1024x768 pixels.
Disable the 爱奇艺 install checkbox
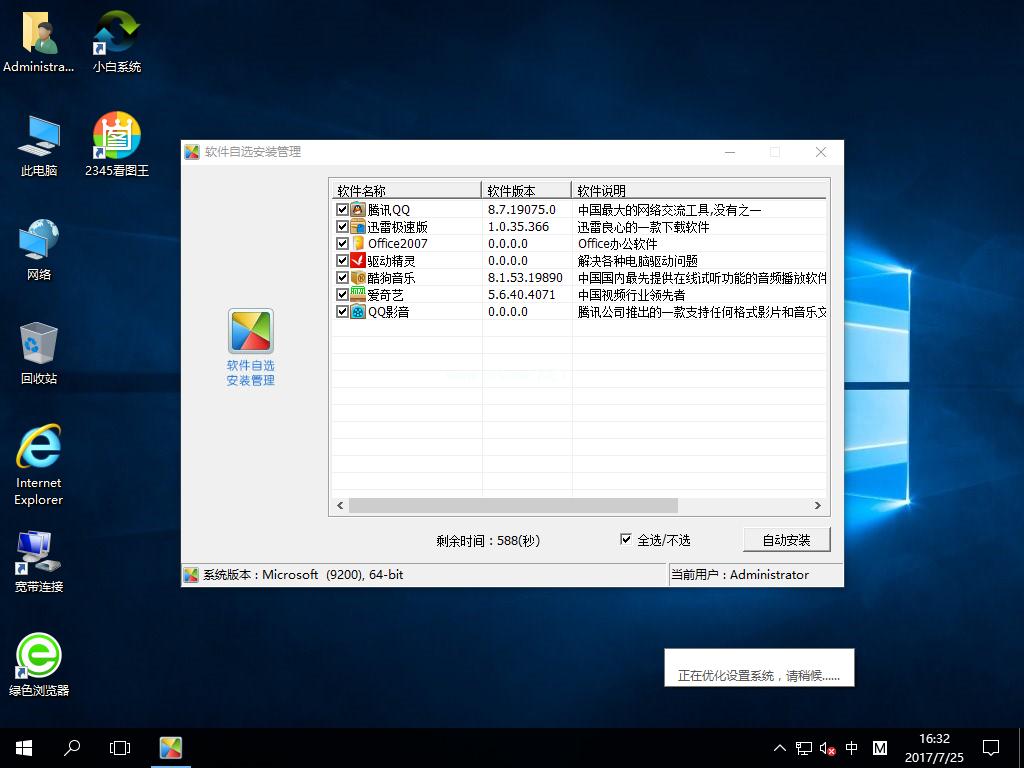(342, 294)
